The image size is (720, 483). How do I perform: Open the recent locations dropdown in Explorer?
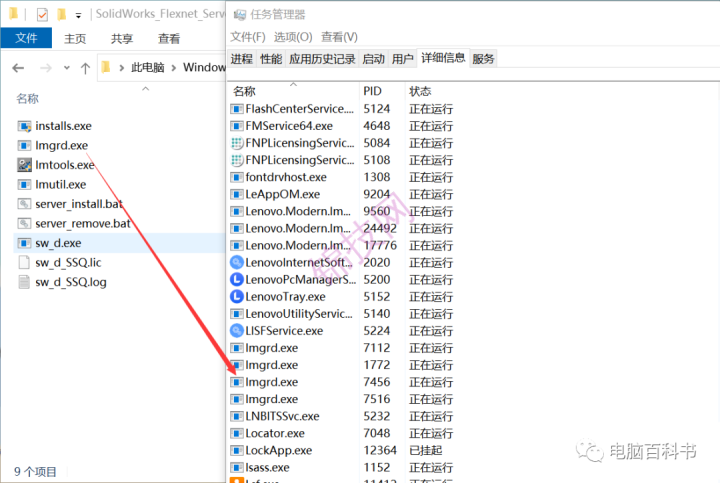(67, 68)
